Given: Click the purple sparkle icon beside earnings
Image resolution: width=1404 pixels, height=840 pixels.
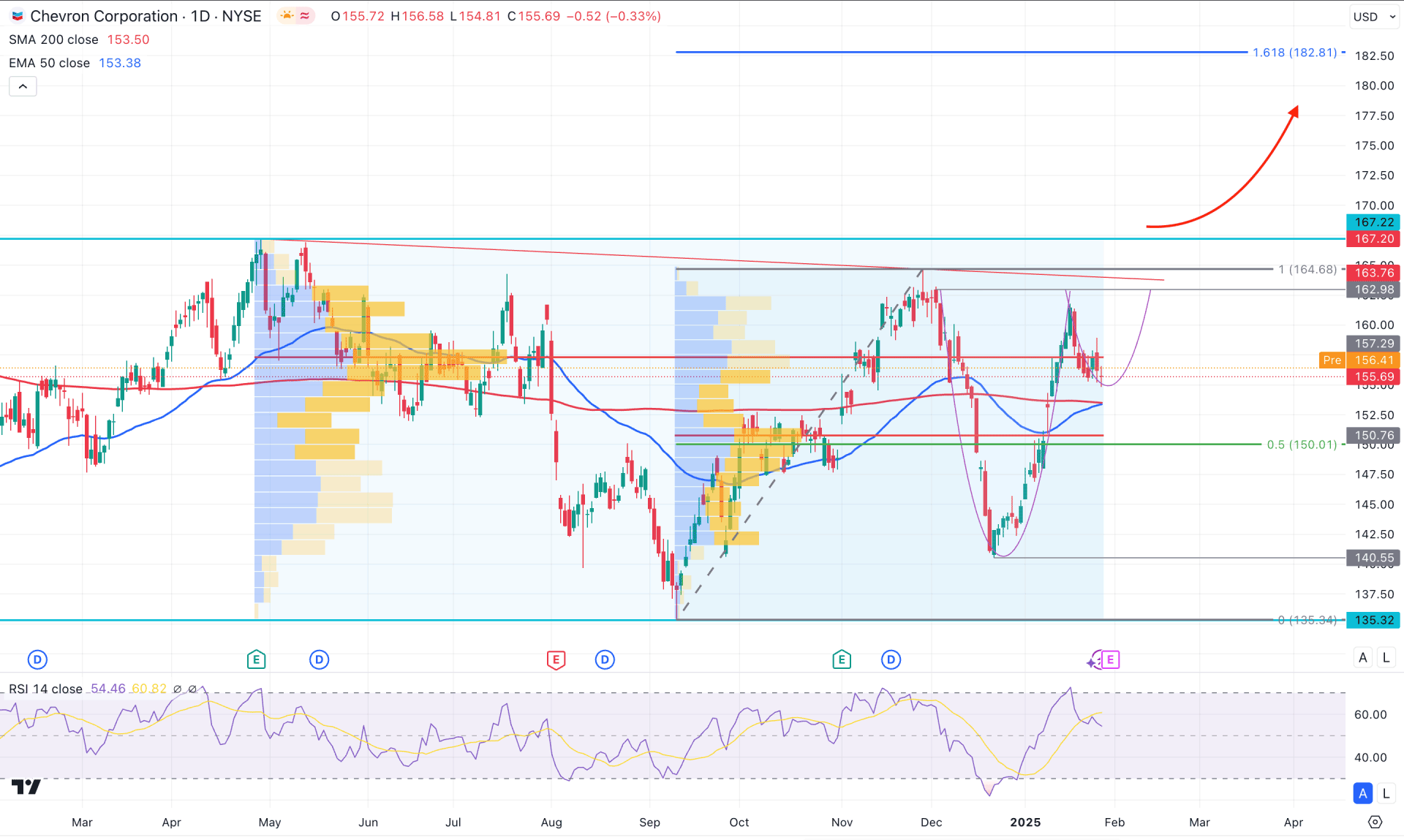Looking at the screenshot, I should 1092,662.
